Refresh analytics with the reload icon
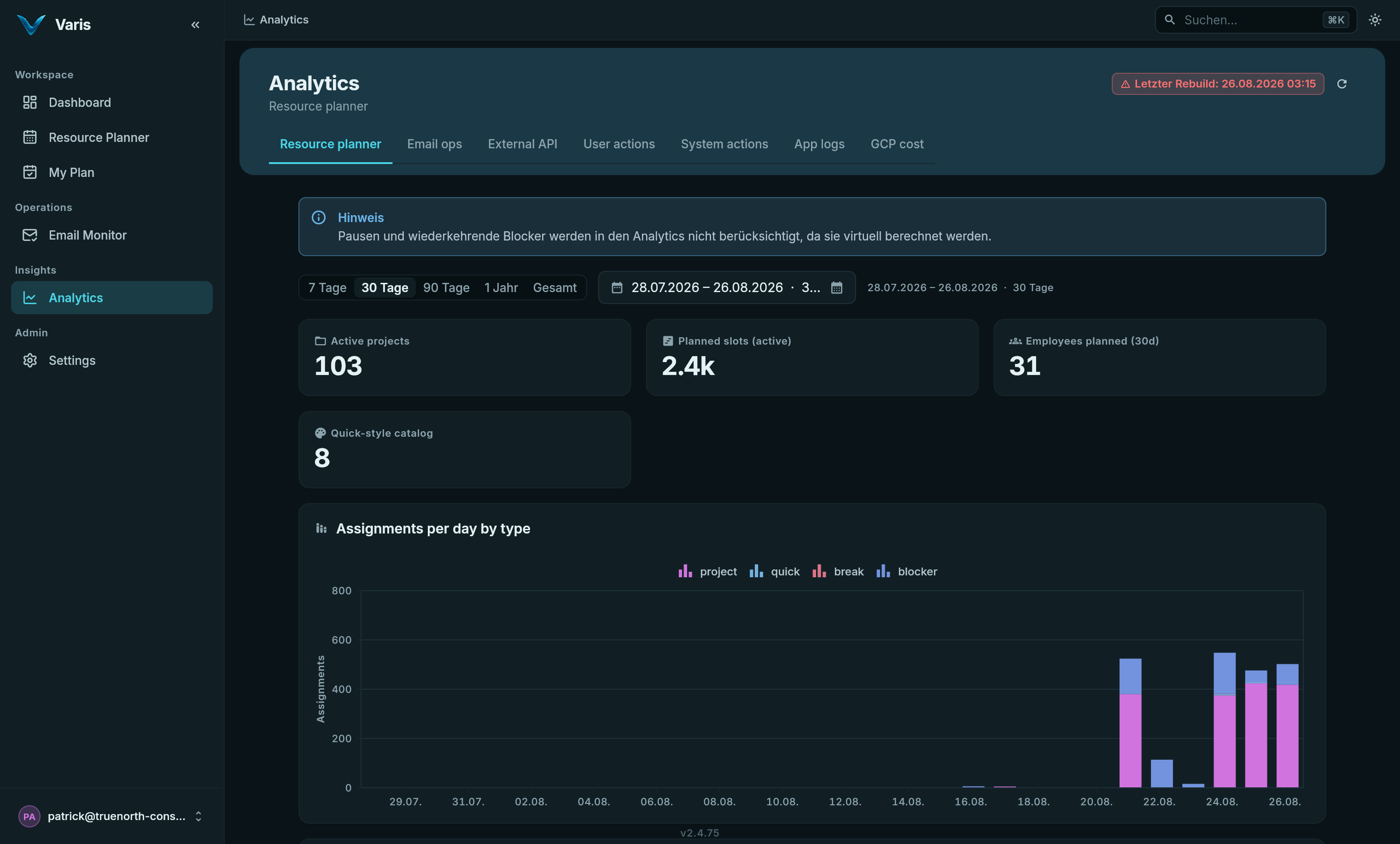The height and width of the screenshot is (844, 1400). 1342,83
